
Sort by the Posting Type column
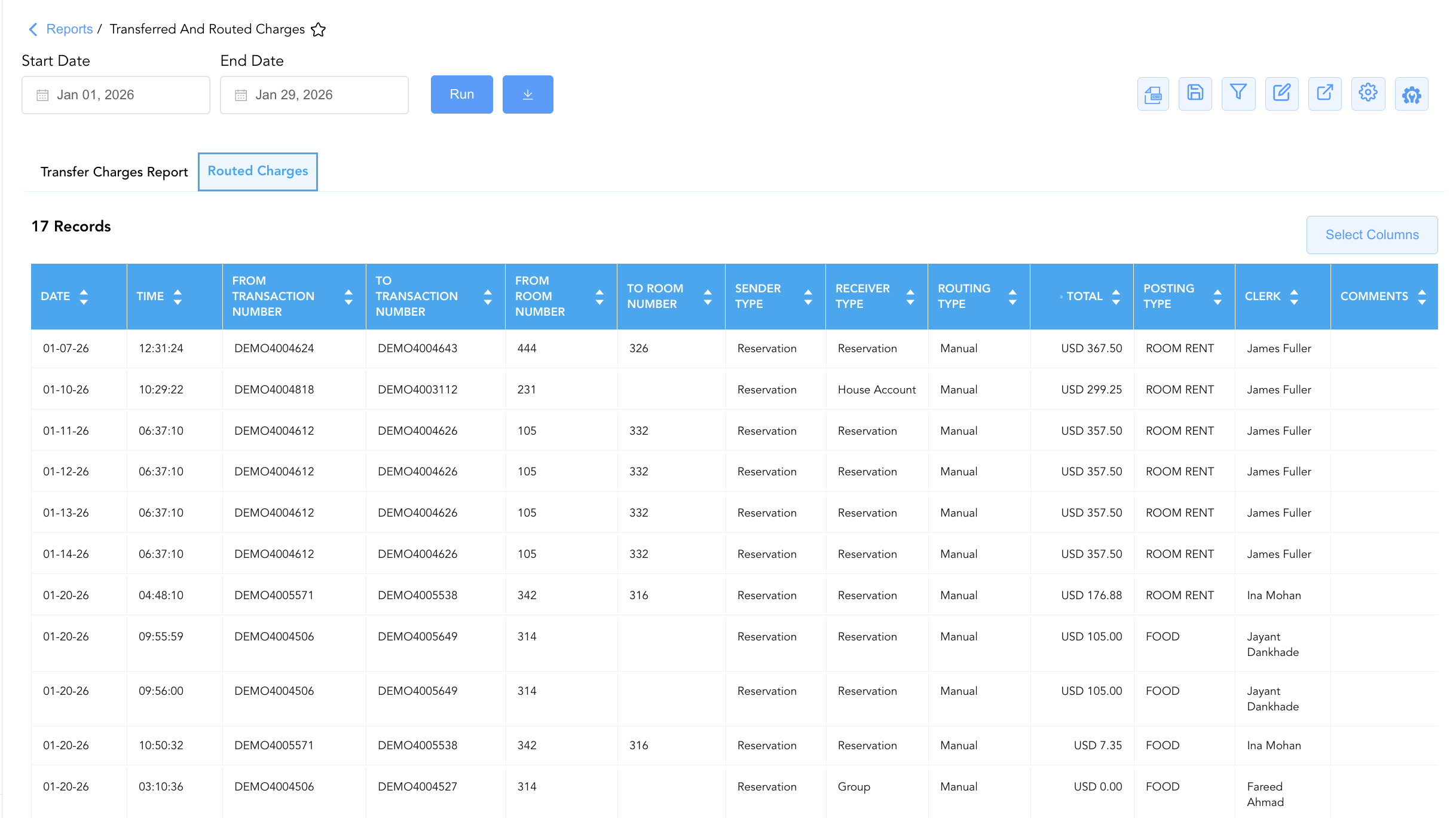1218,297
